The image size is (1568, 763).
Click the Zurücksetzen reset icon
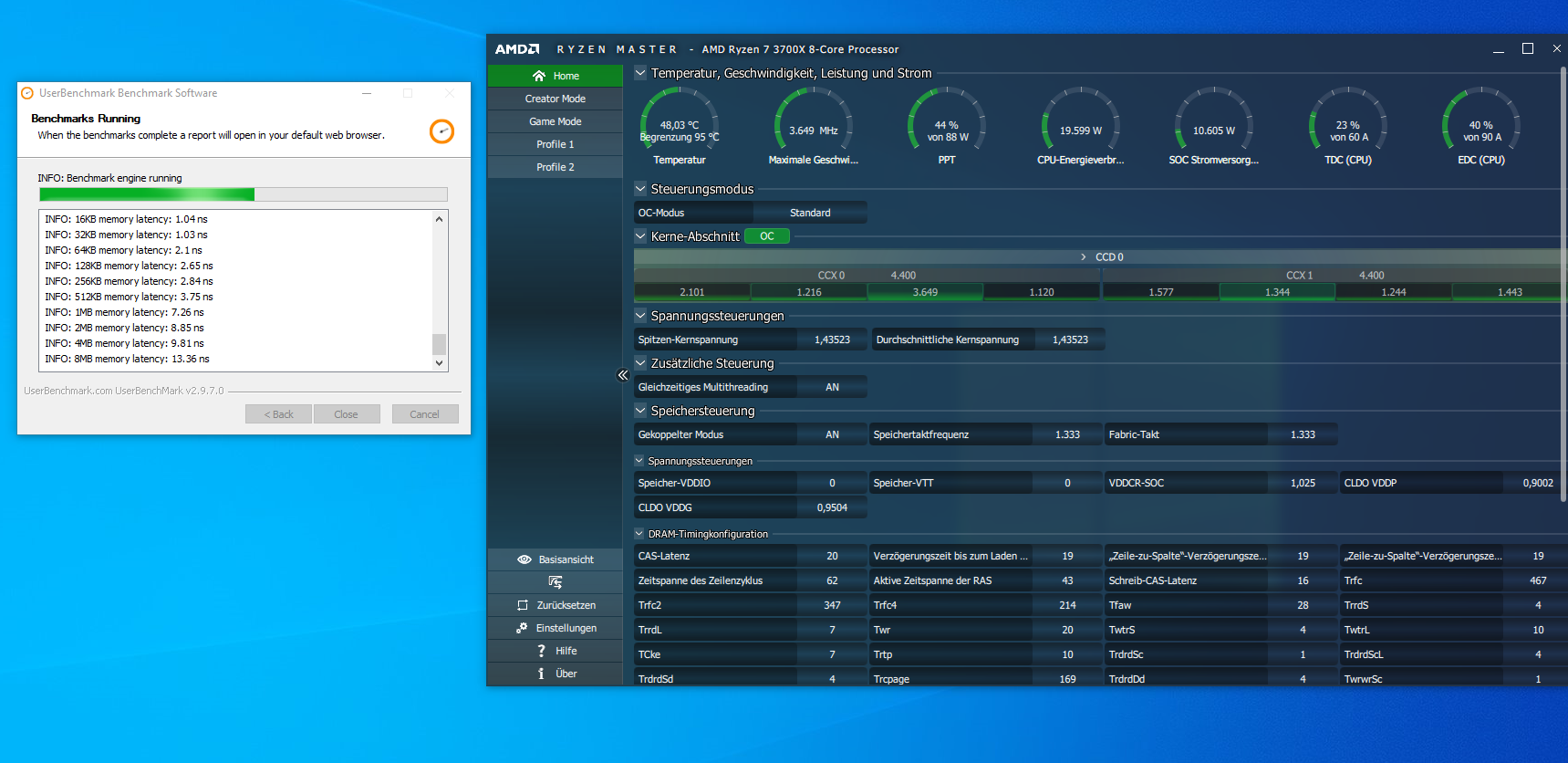click(x=523, y=605)
